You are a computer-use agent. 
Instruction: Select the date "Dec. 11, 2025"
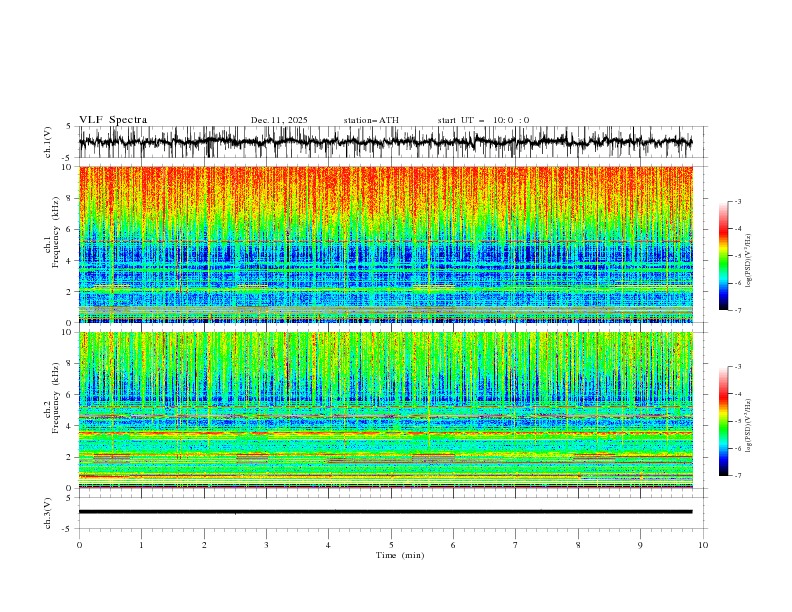click(279, 120)
